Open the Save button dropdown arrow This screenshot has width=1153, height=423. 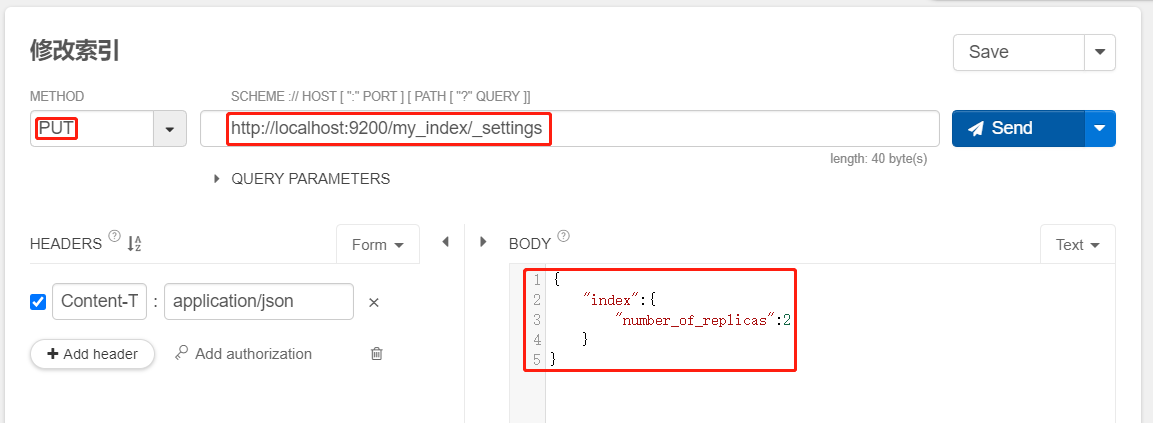coord(1100,52)
